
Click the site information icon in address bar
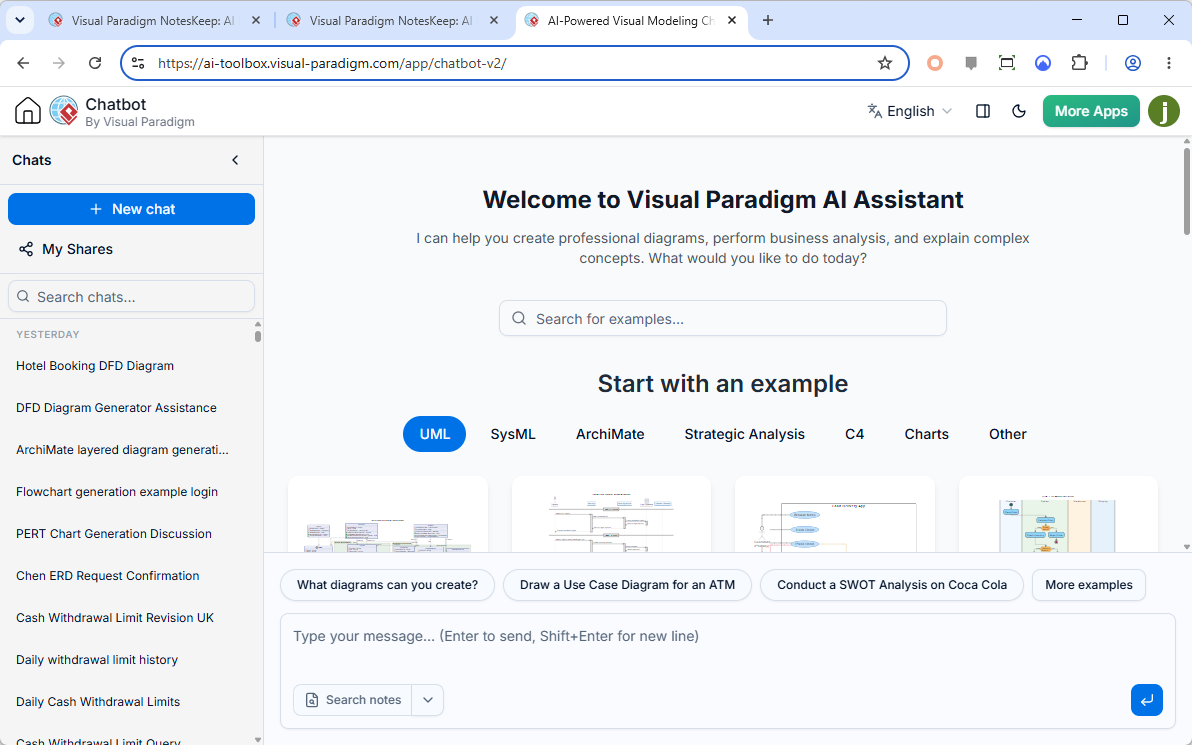(138, 63)
